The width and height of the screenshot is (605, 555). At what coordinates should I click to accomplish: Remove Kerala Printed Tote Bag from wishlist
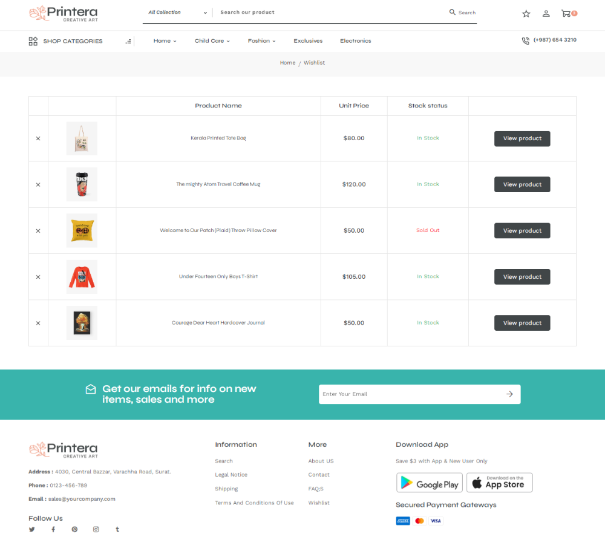[x=38, y=138]
